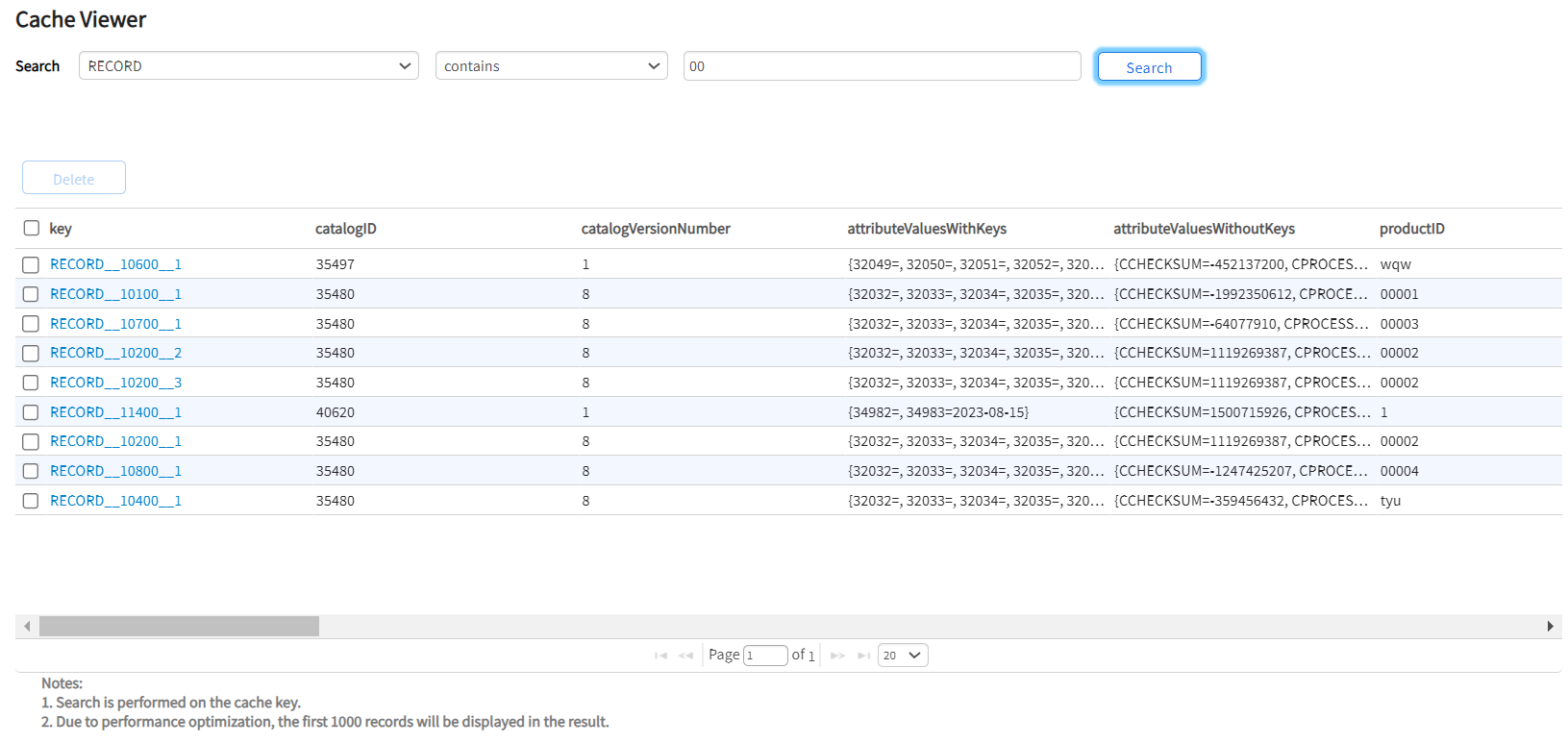Sort by productID column header

(x=1411, y=229)
